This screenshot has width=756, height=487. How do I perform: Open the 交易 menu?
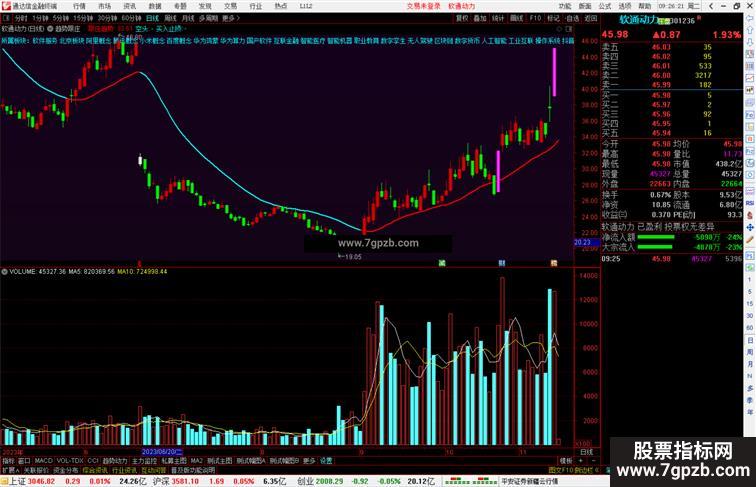click(230, 6)
